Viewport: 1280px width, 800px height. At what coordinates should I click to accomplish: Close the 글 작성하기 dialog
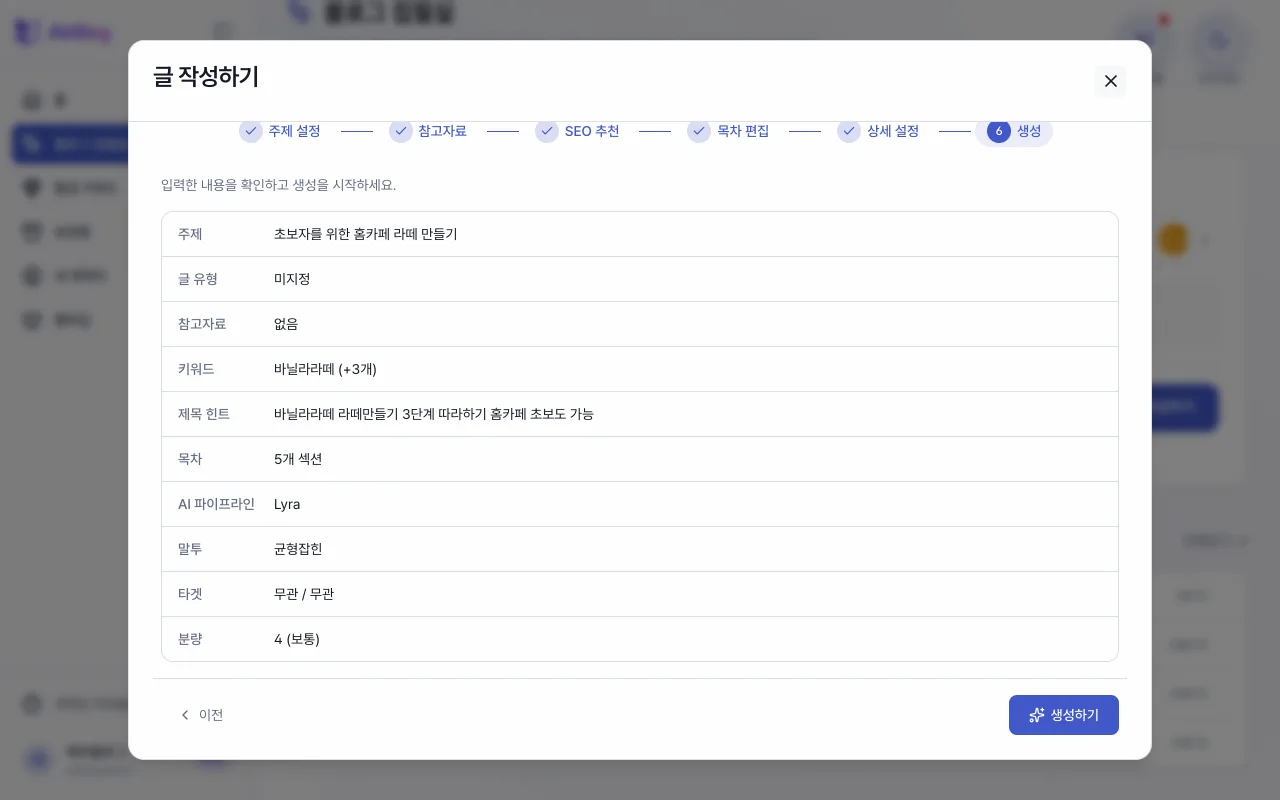pyautogui.click(x=1110, y=81)
